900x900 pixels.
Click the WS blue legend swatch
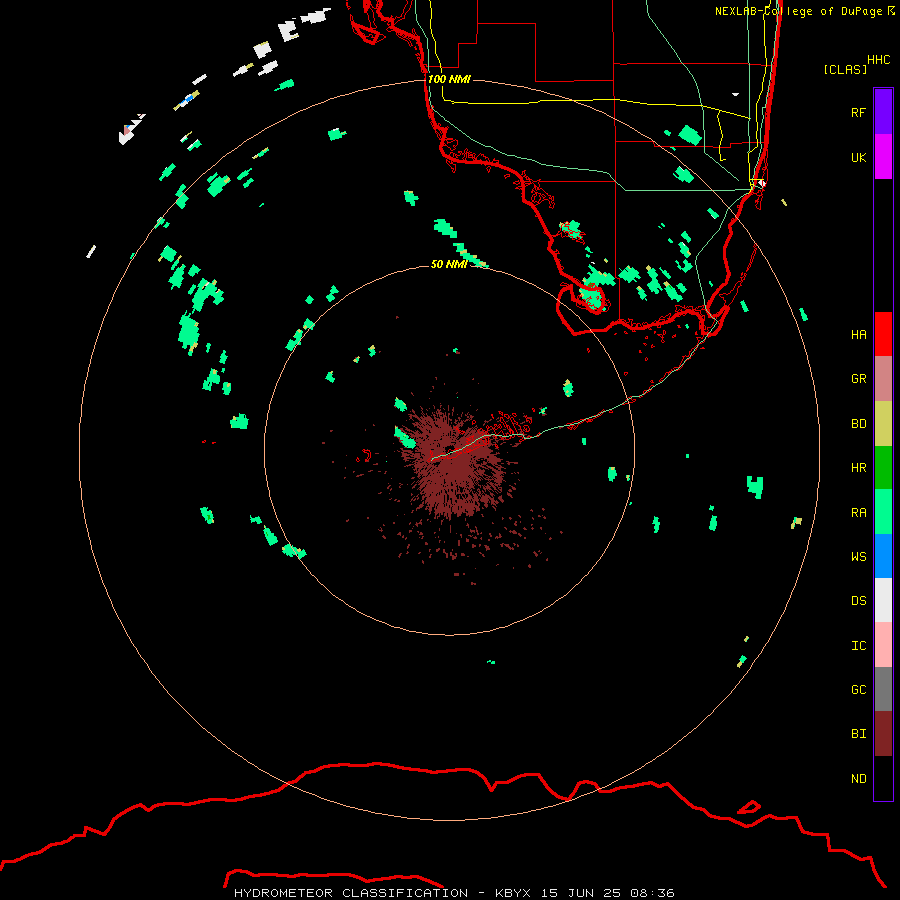[883, 556]
